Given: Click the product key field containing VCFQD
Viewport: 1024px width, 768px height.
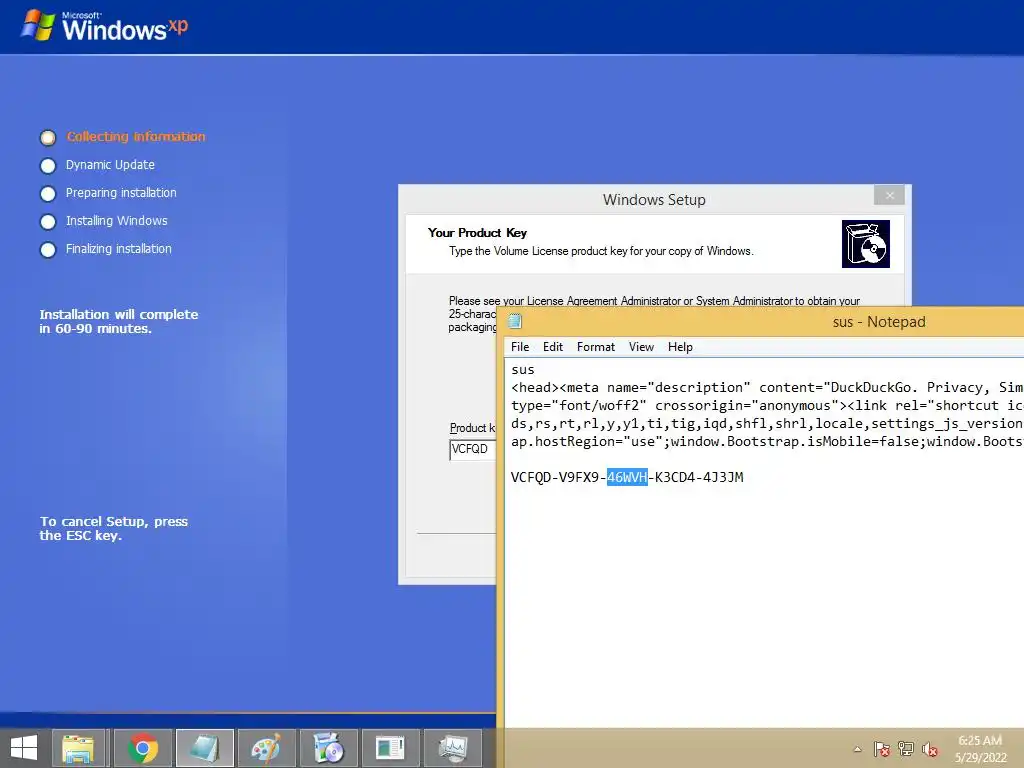Looking at the screenshot, I should (473, 449).
